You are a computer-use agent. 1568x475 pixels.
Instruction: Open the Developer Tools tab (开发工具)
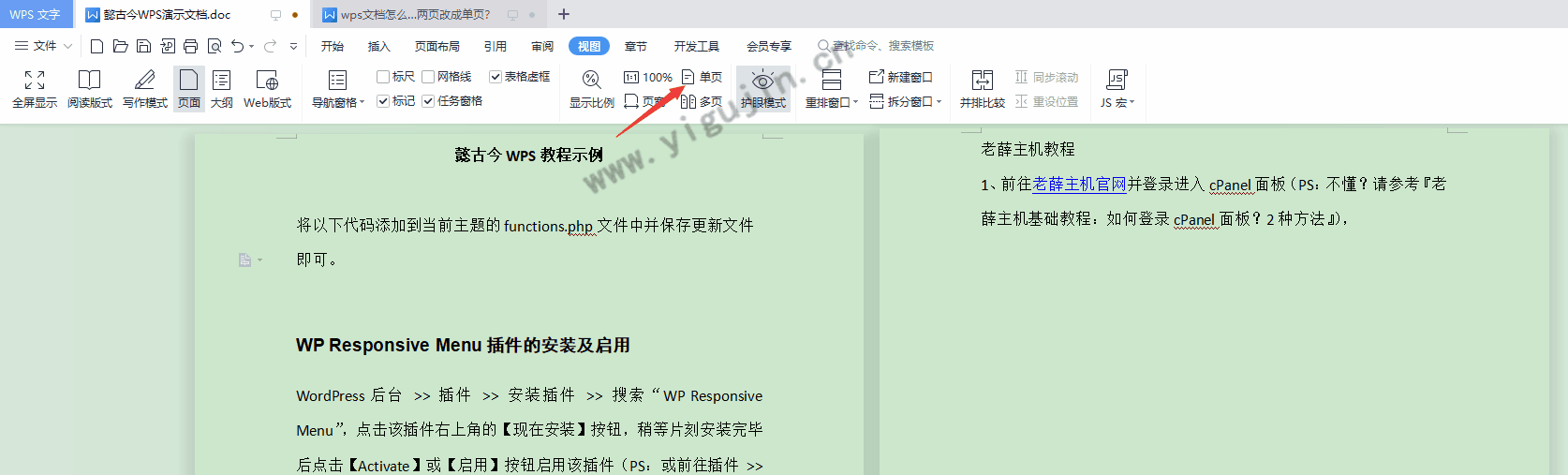697,46
